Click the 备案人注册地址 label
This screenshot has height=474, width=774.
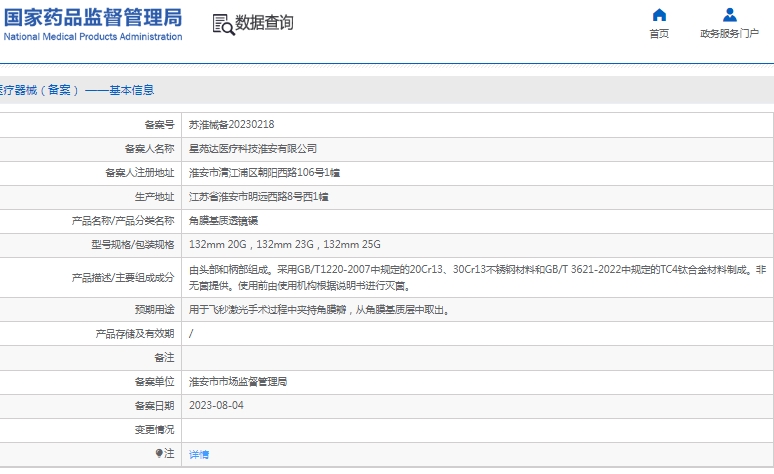[140, 173]
